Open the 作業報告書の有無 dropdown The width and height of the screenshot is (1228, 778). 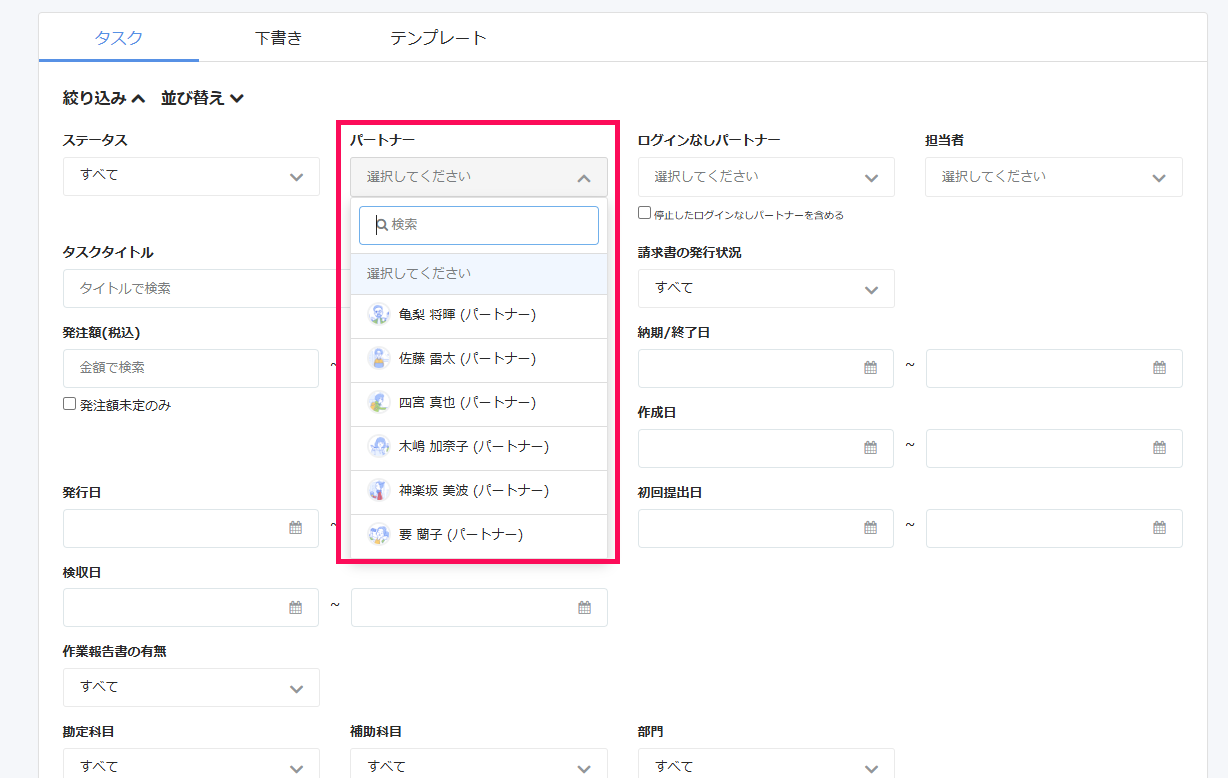[191, 687]
